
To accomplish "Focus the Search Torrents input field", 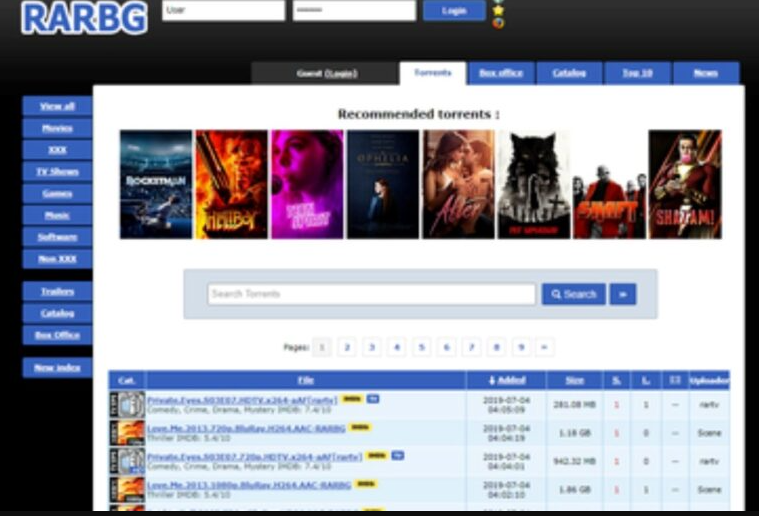I will [371, 294].
